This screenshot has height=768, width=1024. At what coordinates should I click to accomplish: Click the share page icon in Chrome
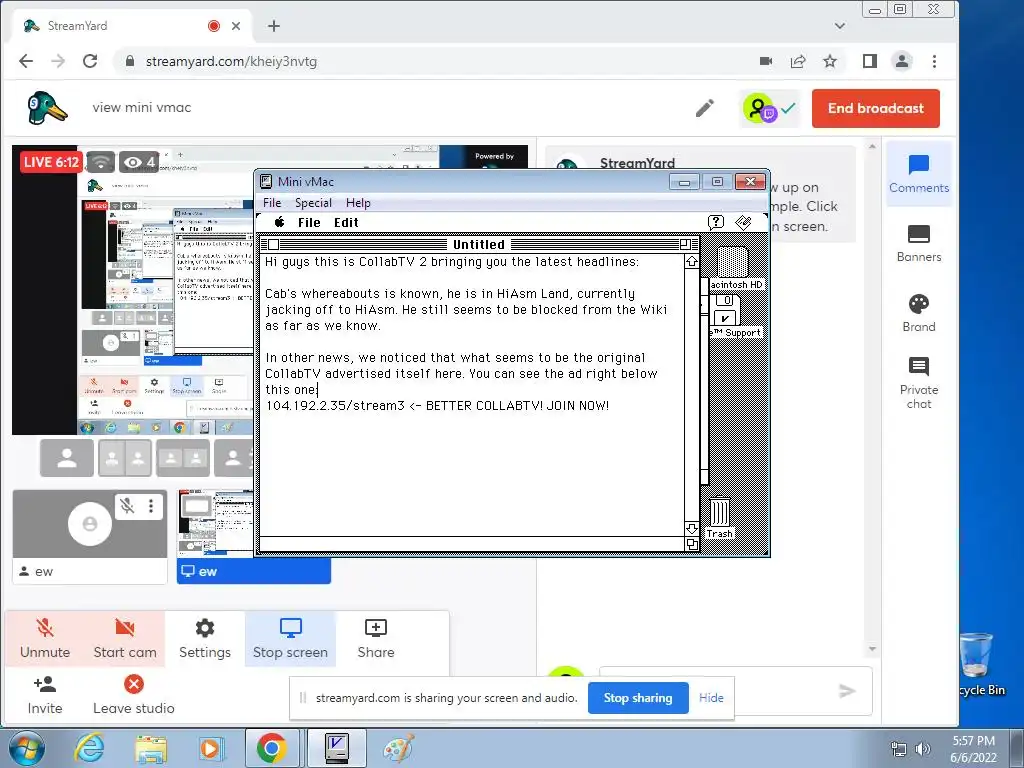coord(798,61)
